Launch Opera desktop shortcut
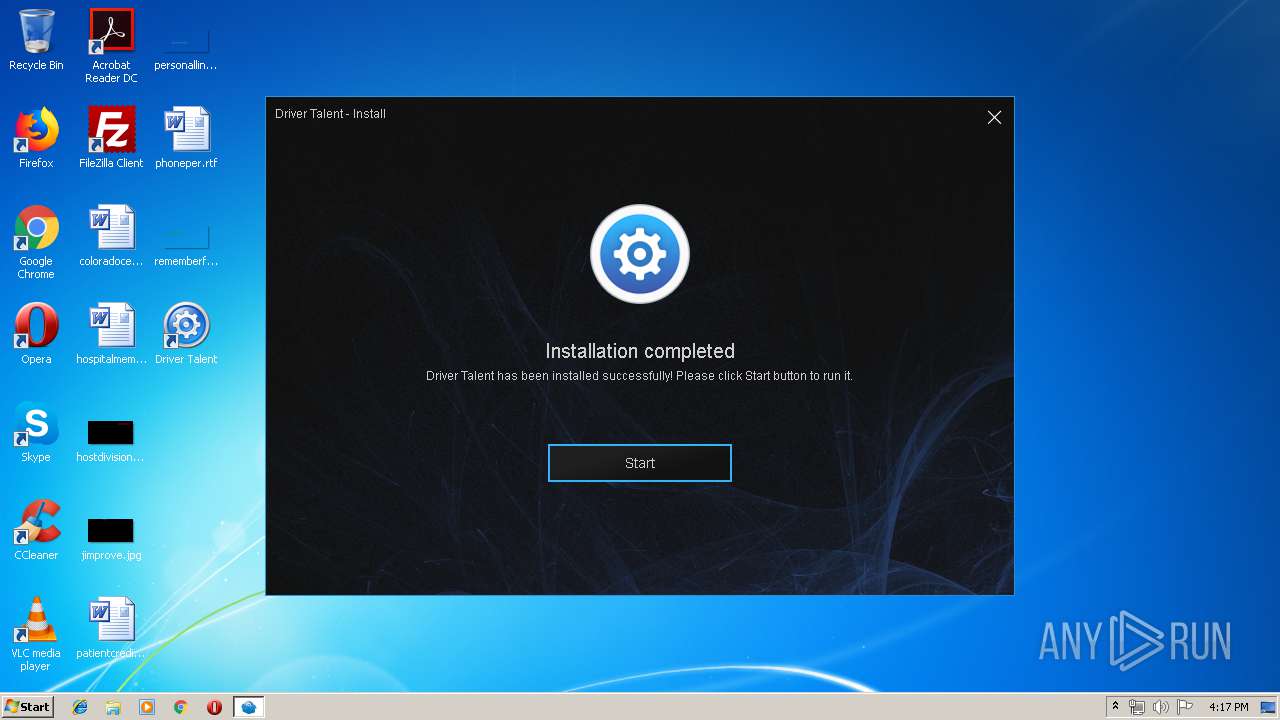Screen dimensions: 1280x720 coord(36,334)
